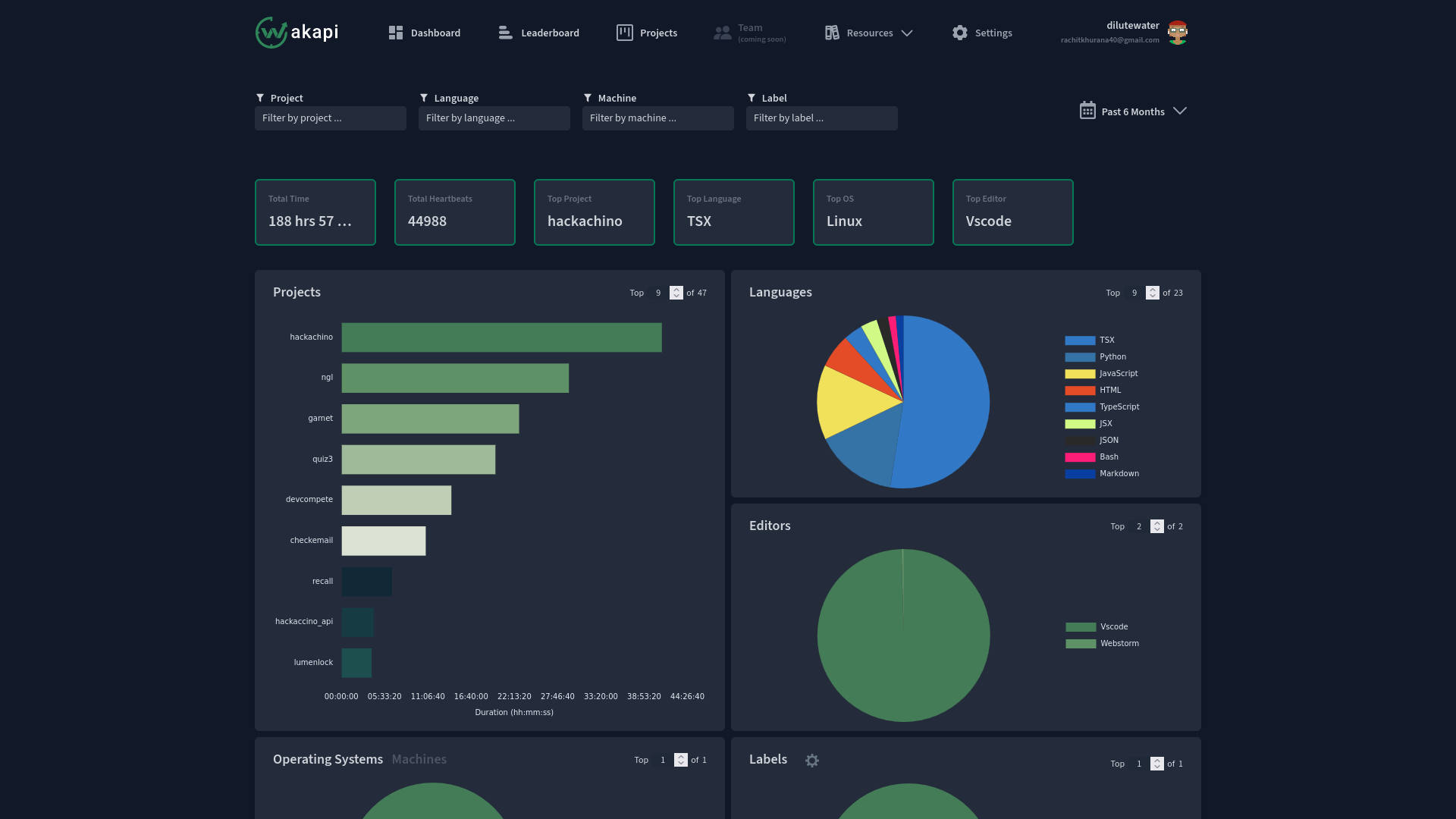Click the Filter by language field
The image size is (1456, 819).
pos(494,118)
